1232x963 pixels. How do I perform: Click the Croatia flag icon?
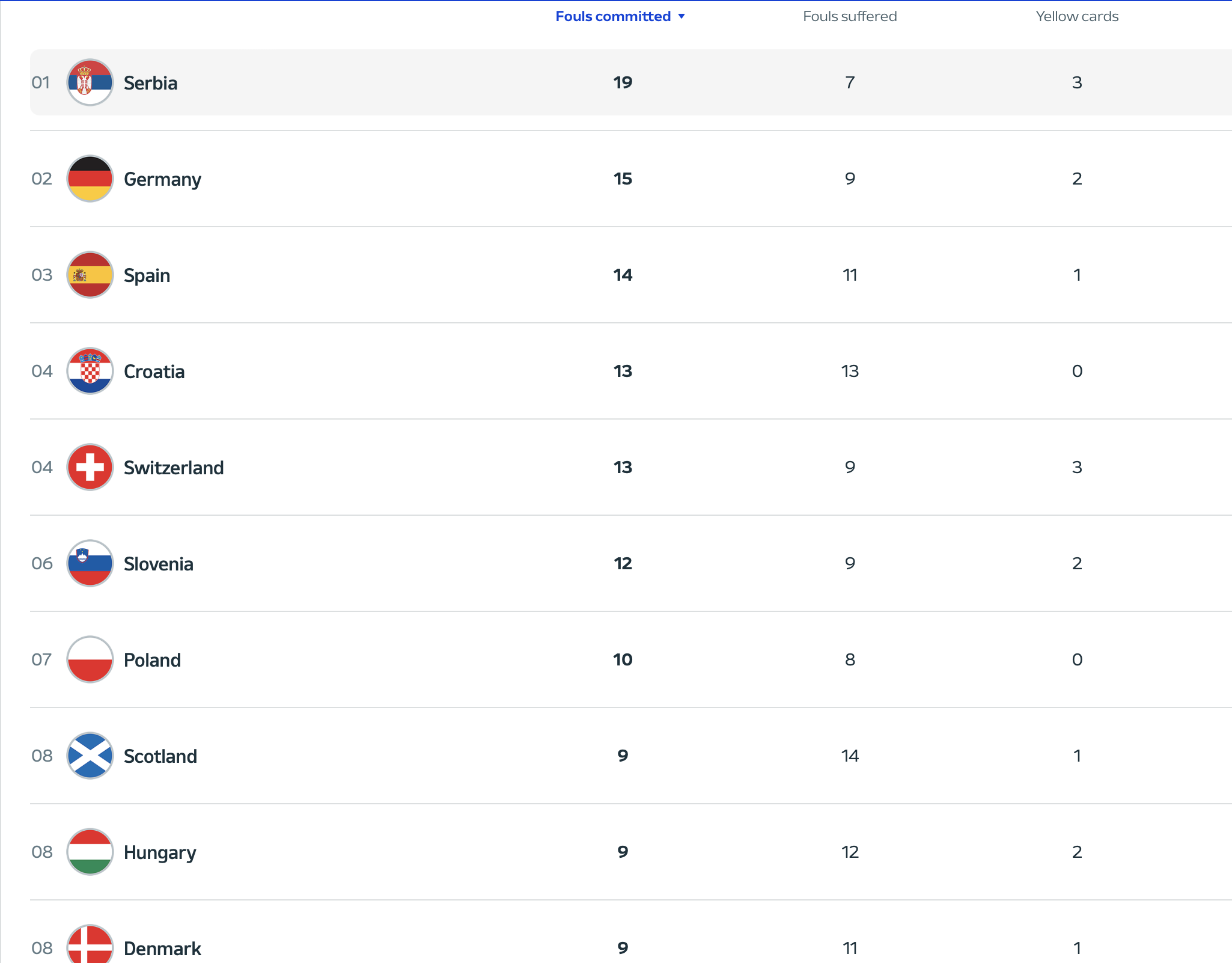pos(90,371)
